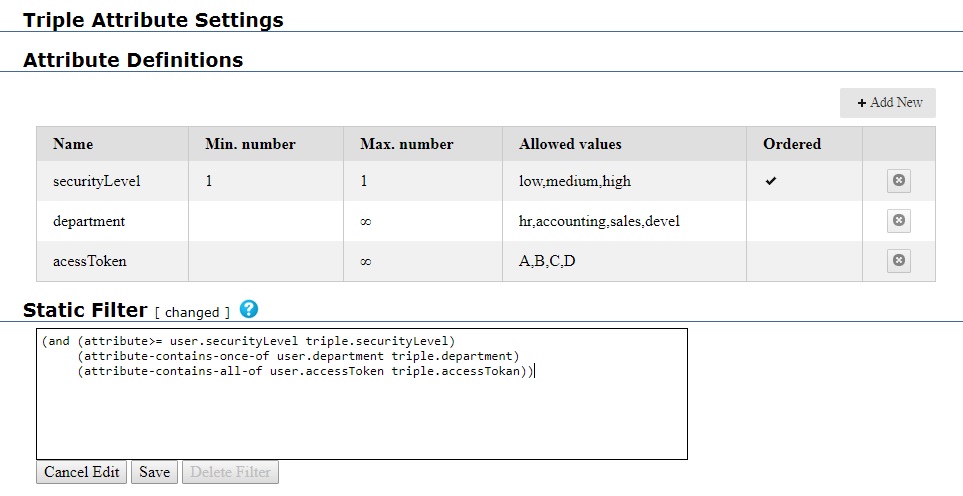
Task: Open the Static Filter help icon
Action: pos(249,310)
